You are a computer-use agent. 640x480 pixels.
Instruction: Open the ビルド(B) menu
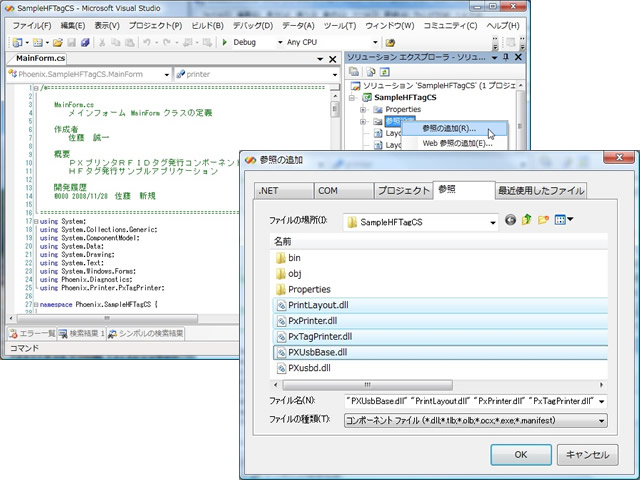coord(207,26)
